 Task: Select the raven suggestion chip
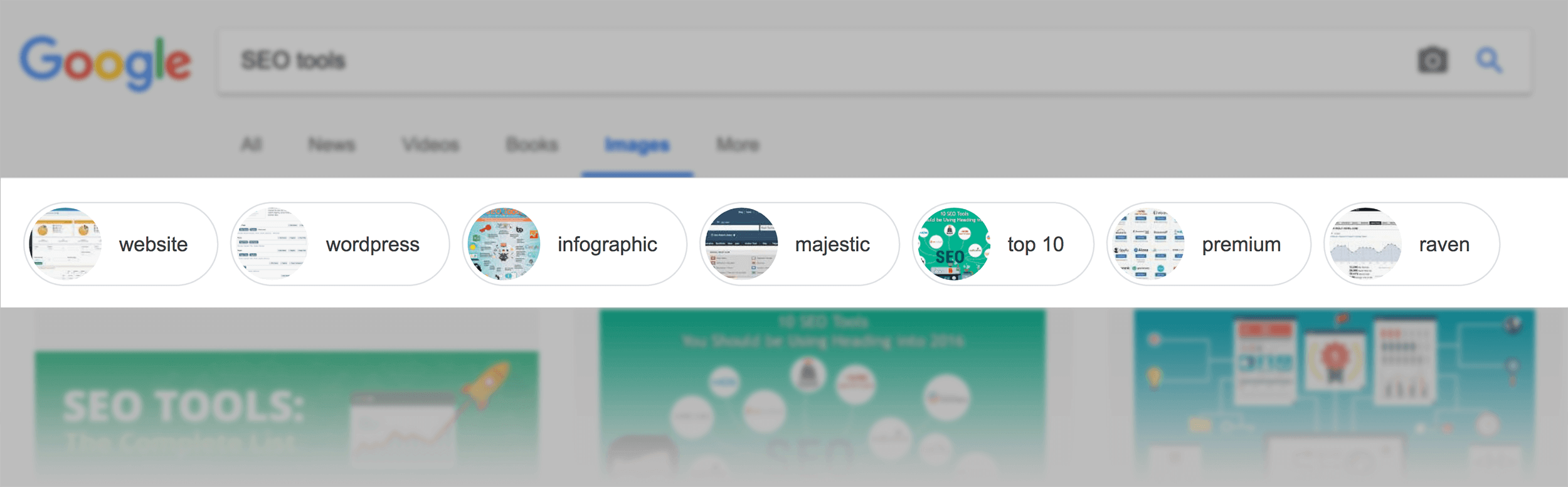click(1412, 244)
